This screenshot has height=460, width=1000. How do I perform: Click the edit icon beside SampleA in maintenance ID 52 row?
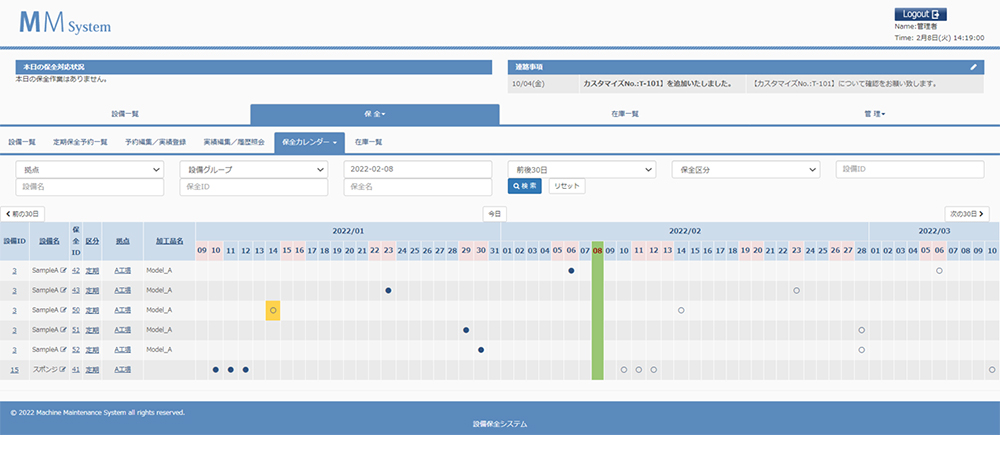(x=63, y=350)
